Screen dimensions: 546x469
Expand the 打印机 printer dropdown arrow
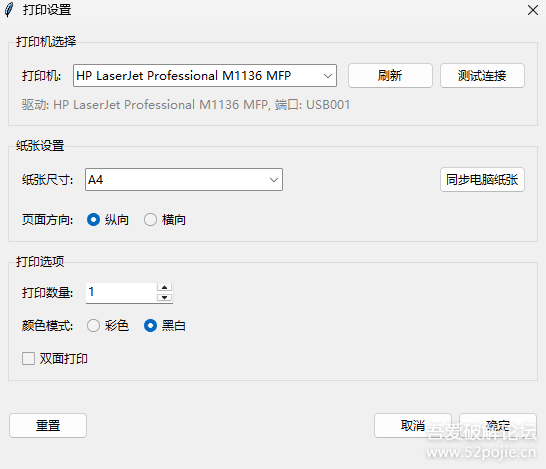point(327,76)
